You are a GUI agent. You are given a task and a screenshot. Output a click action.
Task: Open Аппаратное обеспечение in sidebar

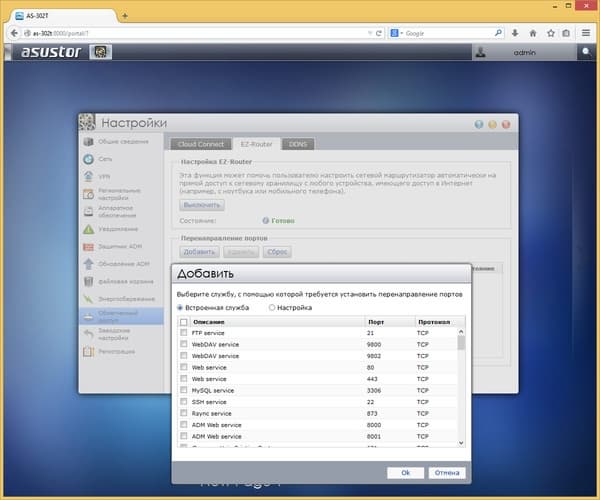coord(121,212)
